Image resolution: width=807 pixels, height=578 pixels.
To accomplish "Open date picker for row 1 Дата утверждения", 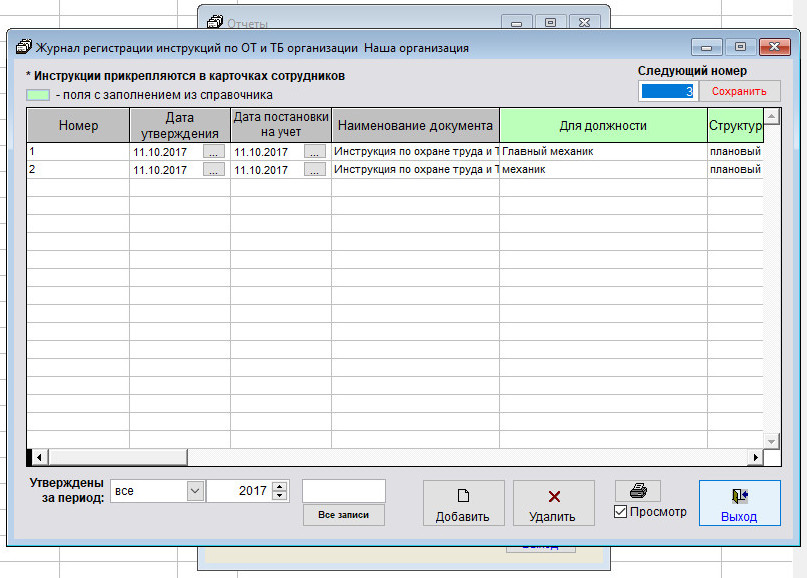I will click(x=214, y=152).
